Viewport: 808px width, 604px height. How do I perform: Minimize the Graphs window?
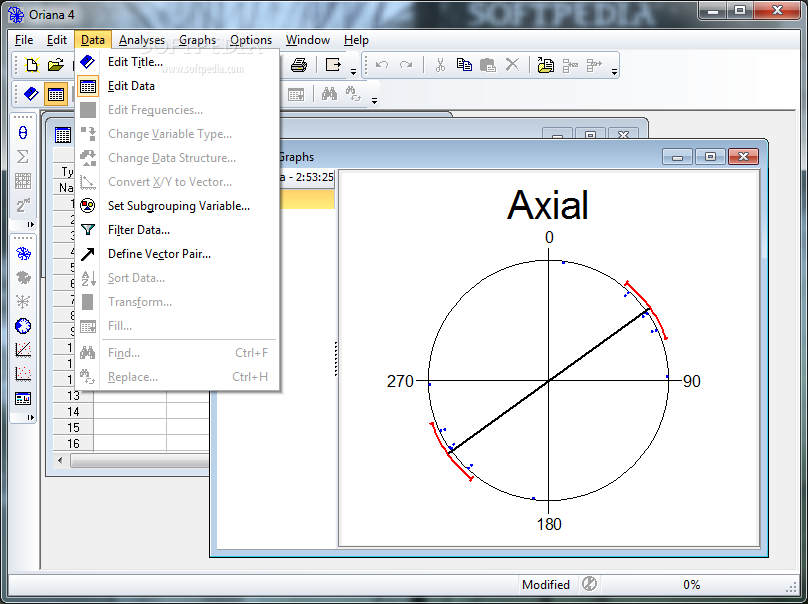tap(678, 157)
